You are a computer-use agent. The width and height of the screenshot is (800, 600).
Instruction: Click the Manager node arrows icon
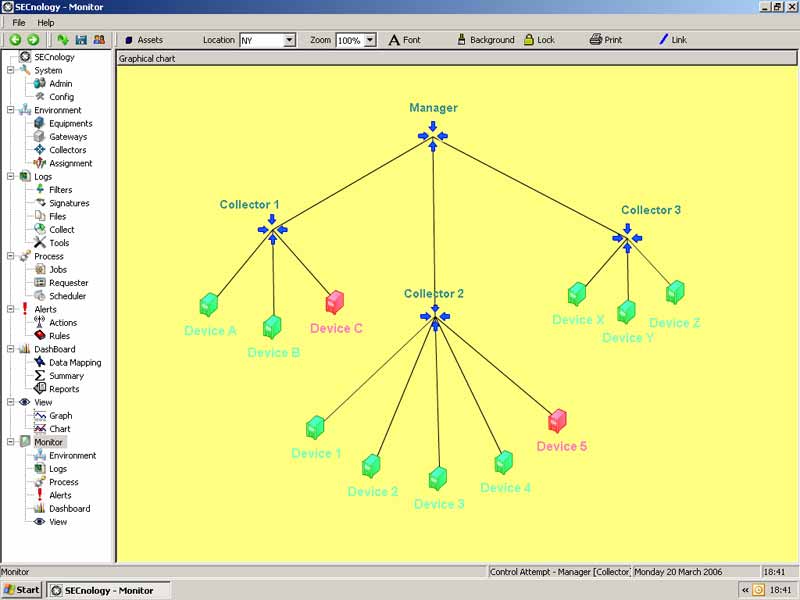[x=433, y=136]
